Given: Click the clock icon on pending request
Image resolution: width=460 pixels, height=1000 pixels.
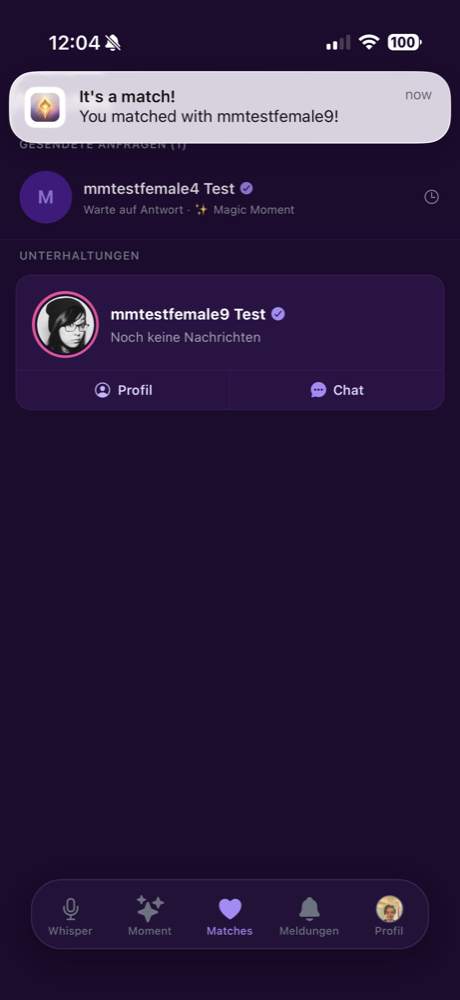Looking at the screenshot, I should coord(431,197).
